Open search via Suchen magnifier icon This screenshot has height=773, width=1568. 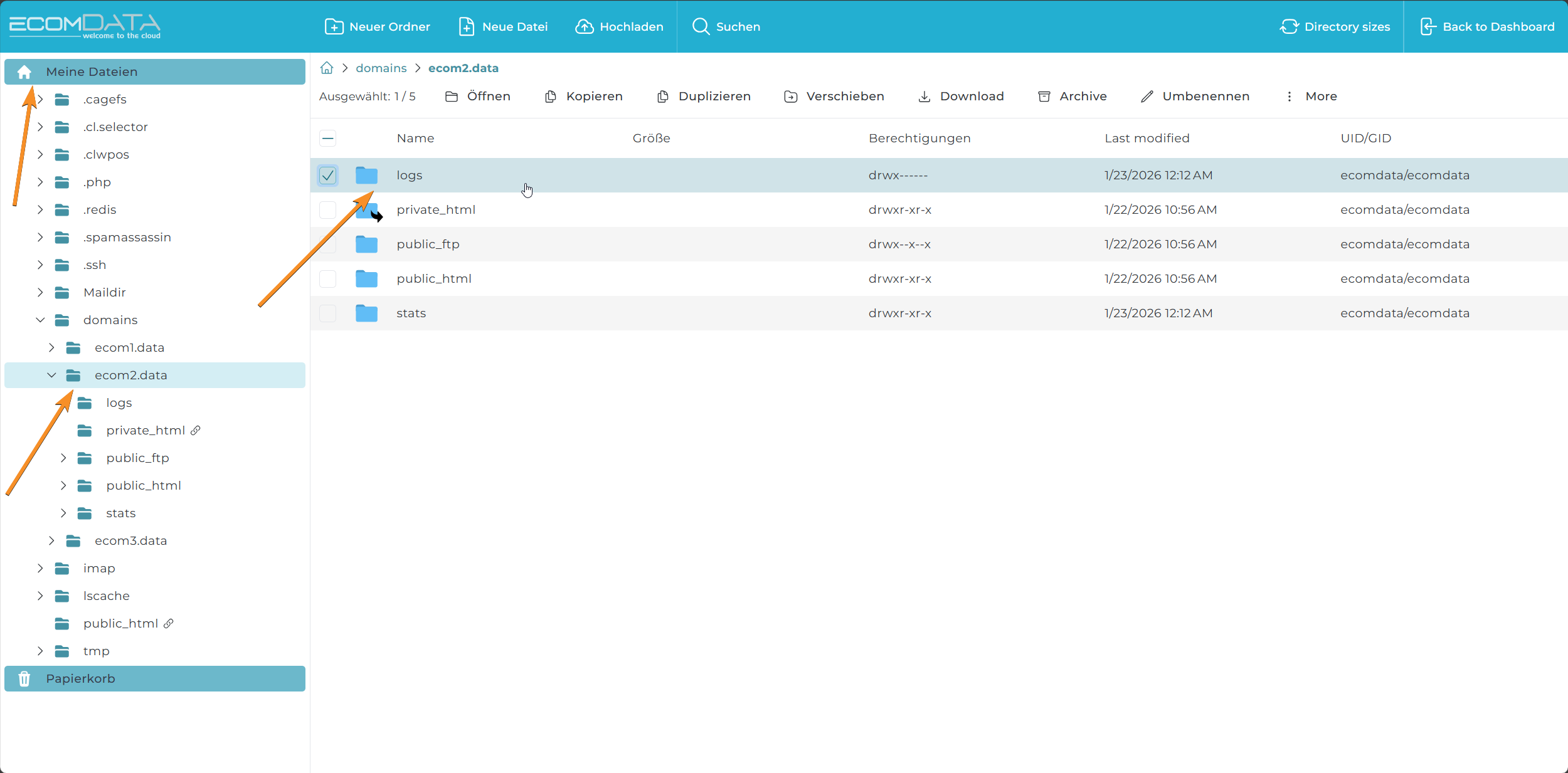701,26
